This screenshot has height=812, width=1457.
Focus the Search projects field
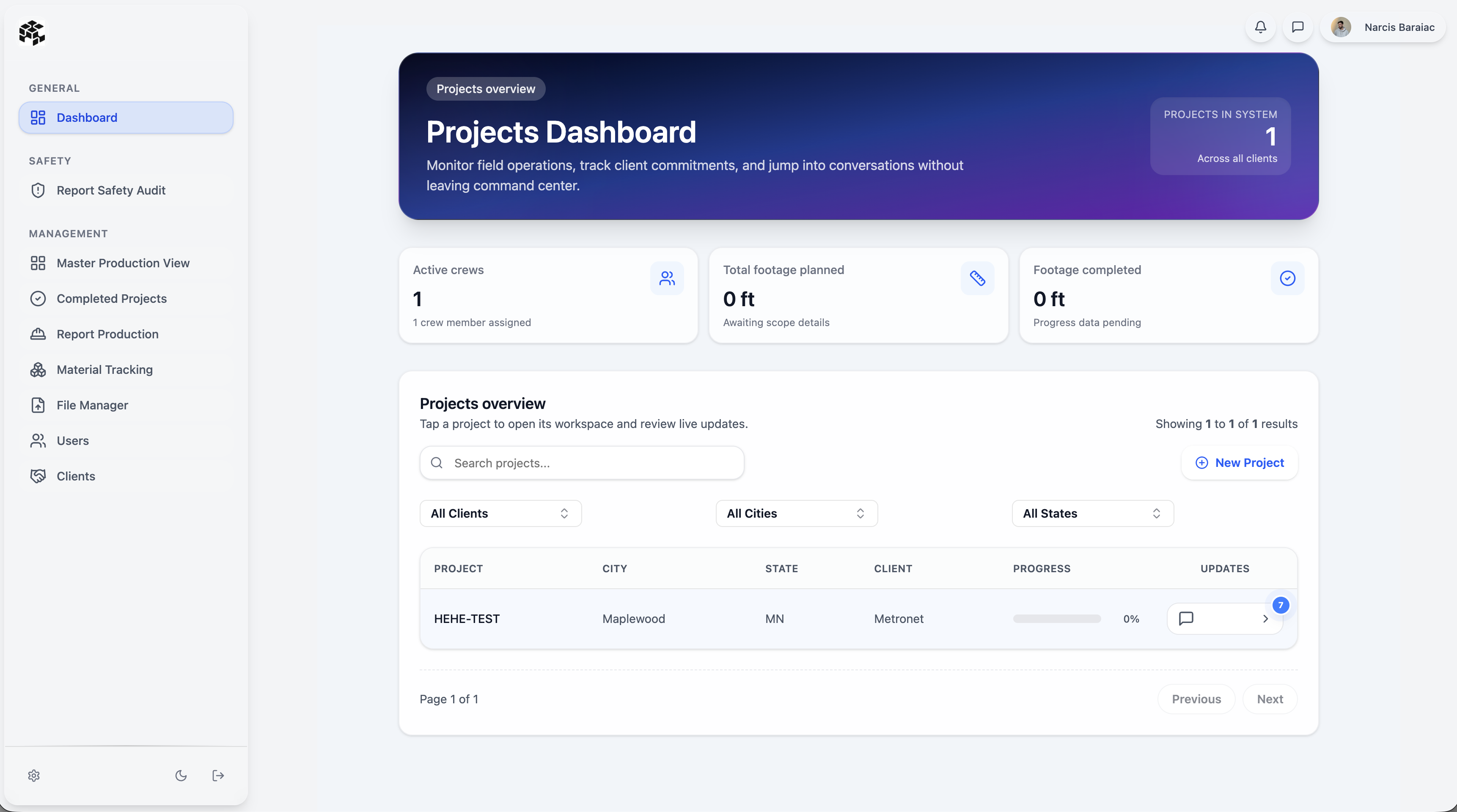(588, 463)
